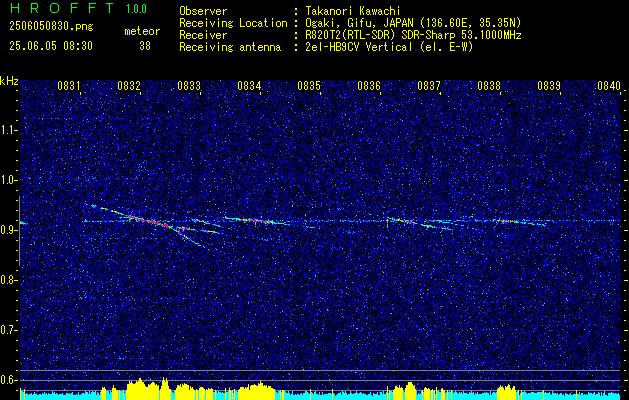
Task: Click the 0835 time marker
Action: point(309,86)
